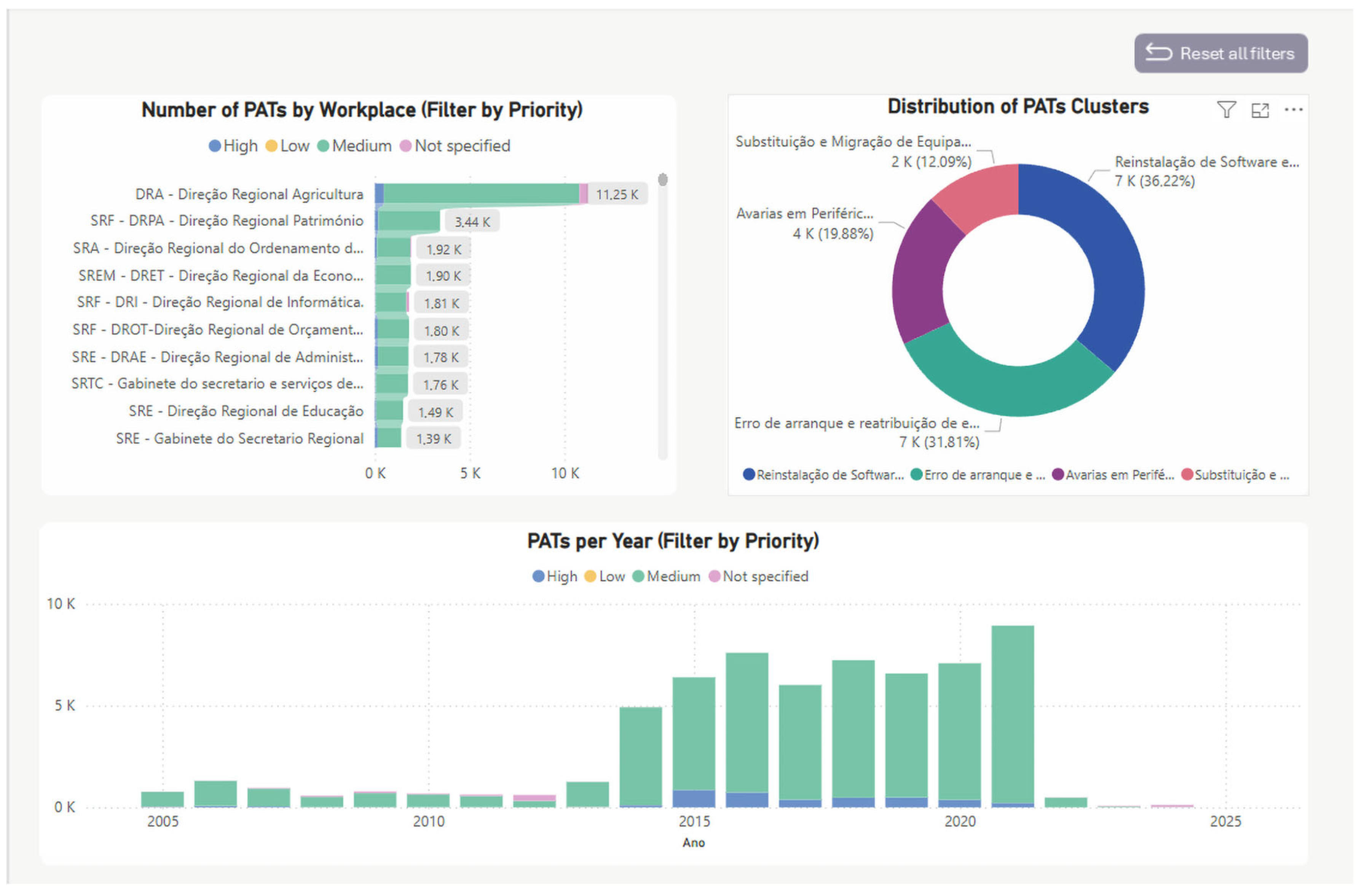Open focus mode on donut chart
1364x896 pixels.
pos(1260,110)
